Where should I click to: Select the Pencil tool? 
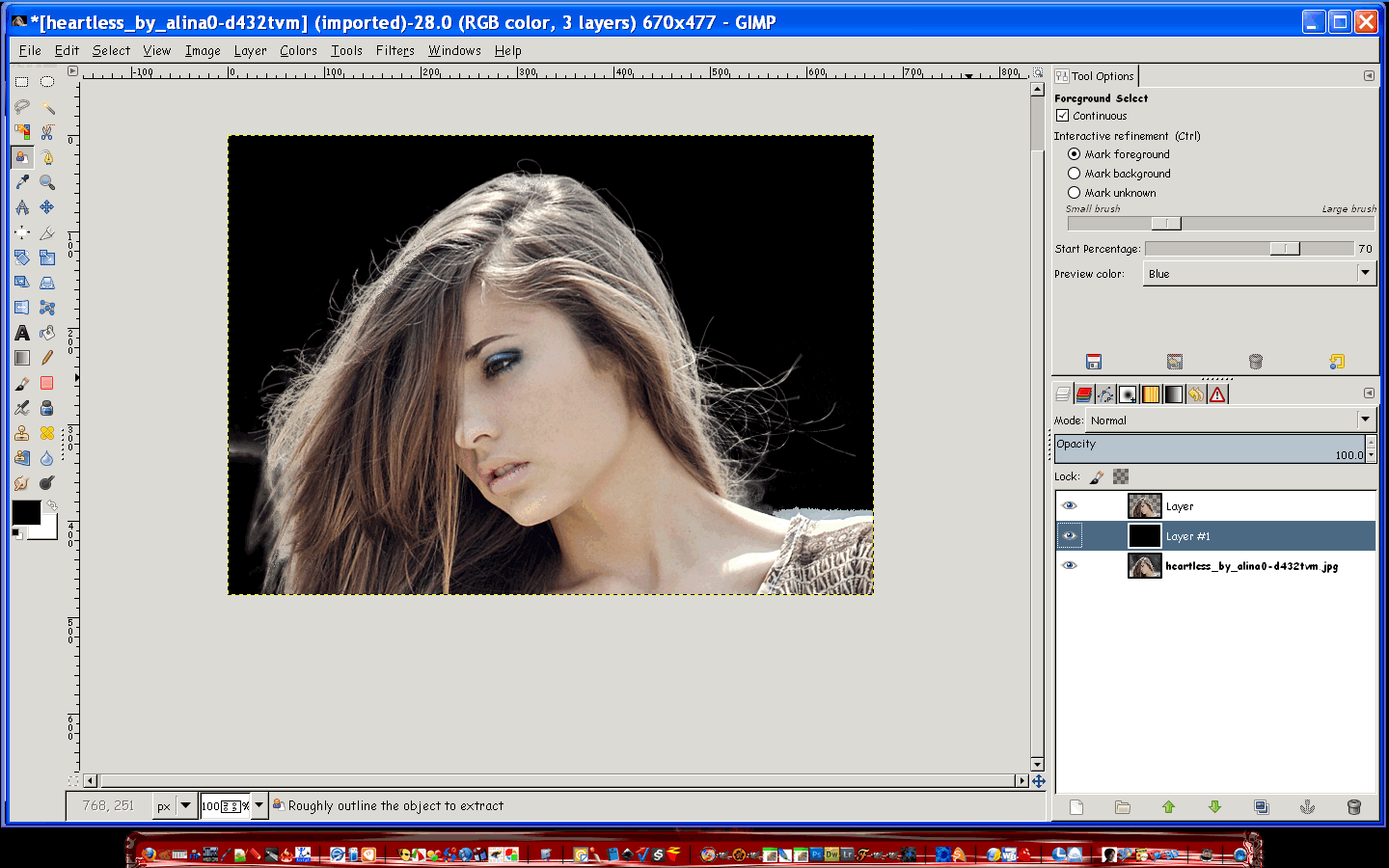tap(46, 358)
